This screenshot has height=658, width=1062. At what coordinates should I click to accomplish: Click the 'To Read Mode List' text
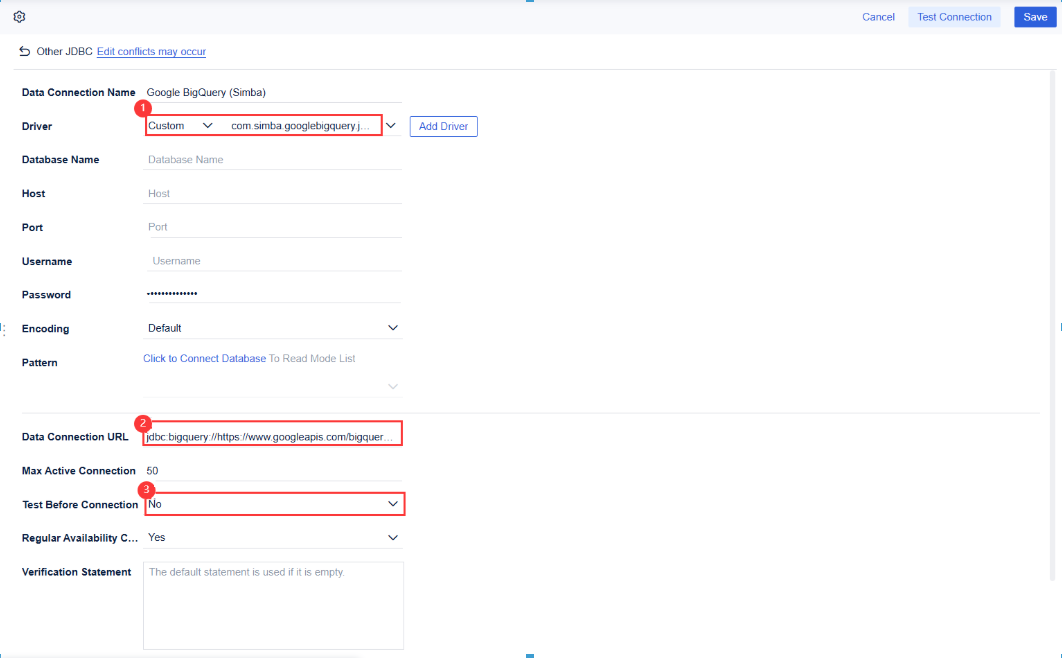point(312,358)
